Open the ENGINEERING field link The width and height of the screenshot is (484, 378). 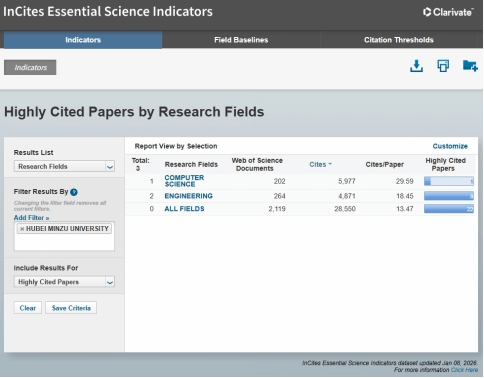(x=188, y=196)
